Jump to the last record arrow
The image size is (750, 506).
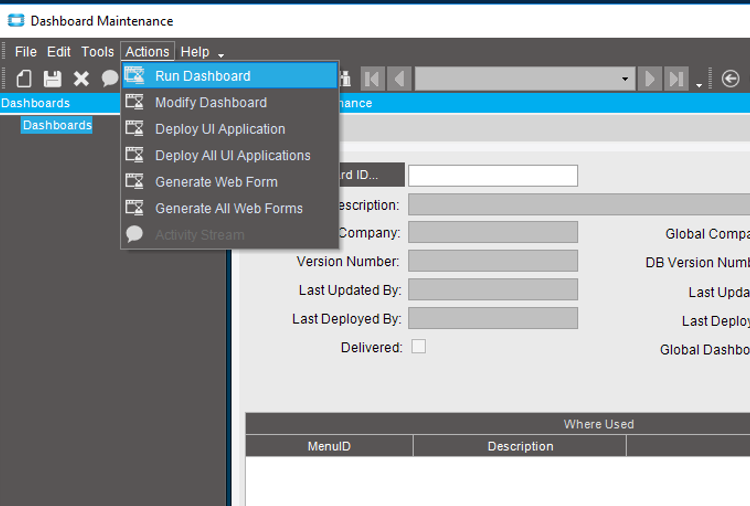pos(676,78)
